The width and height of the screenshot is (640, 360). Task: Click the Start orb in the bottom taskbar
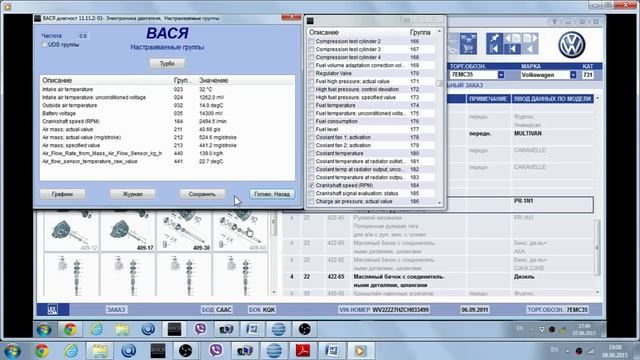click(12, 351)
